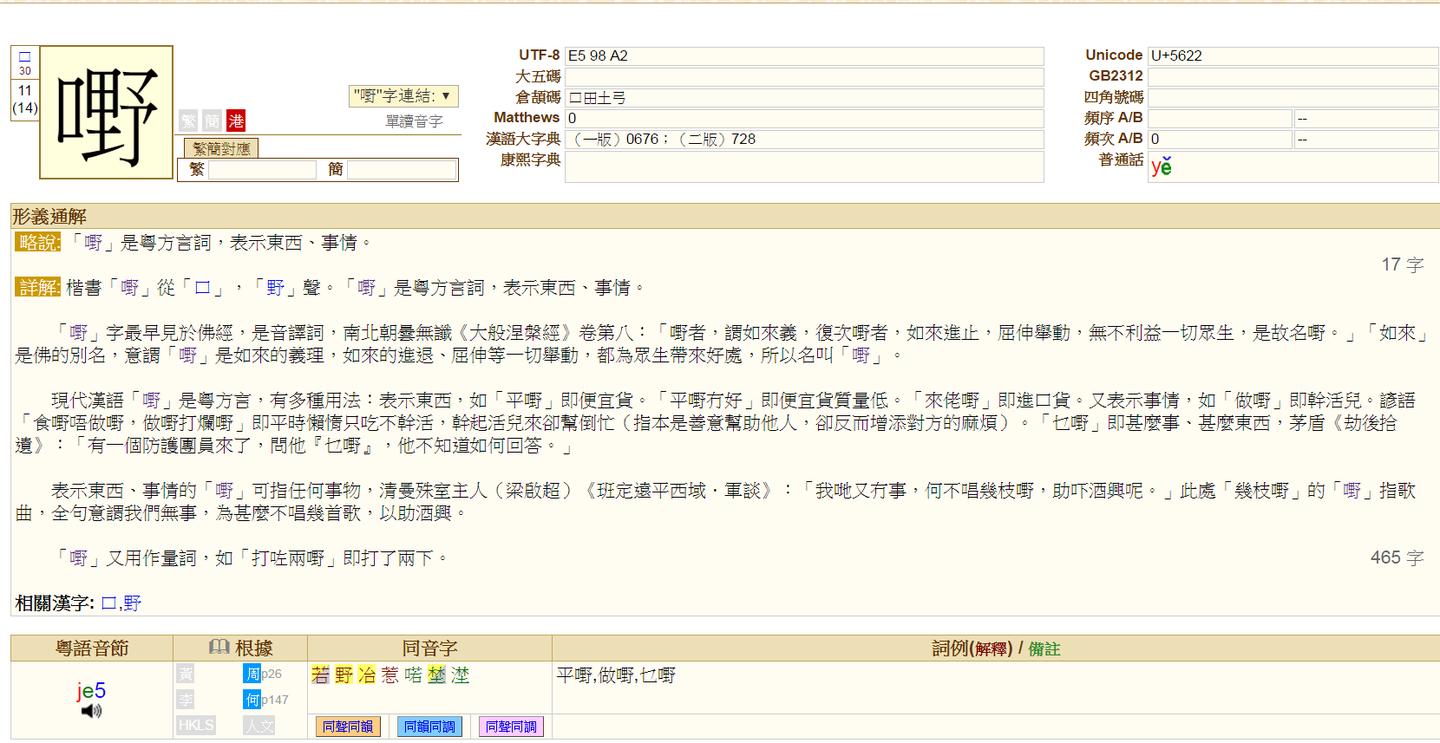The image size is (1440, 743).
Task: Click the 詳解 detailed explanation label
Action: click(x=39, y=288)
